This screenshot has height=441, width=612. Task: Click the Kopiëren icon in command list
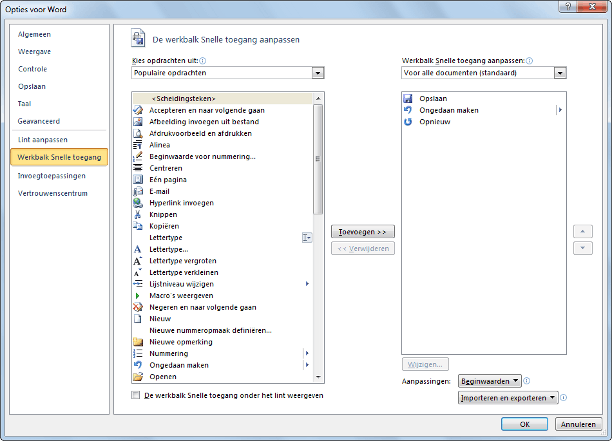[x=139, y=226]
